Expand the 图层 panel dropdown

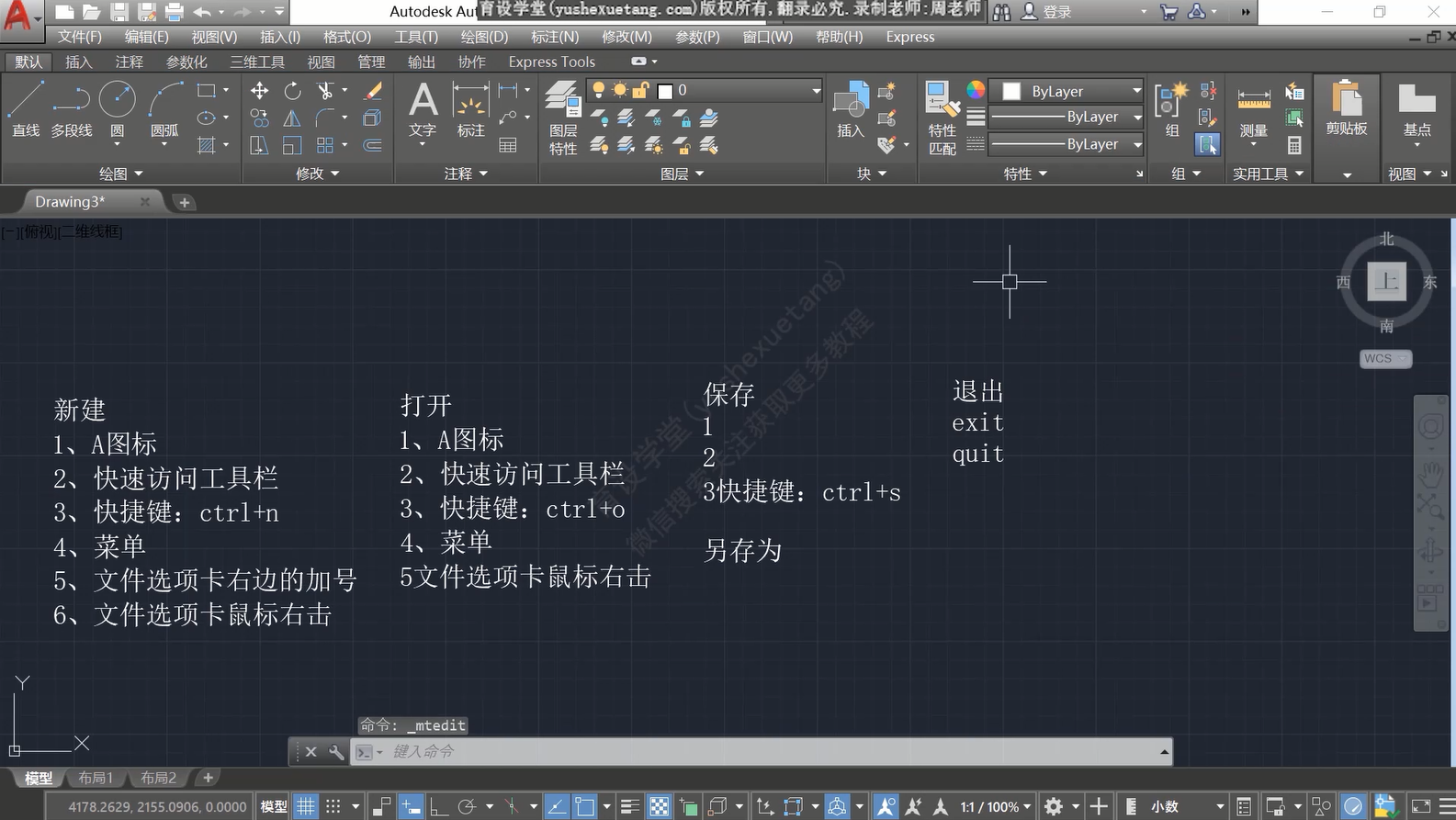click(x=683, y=174)
